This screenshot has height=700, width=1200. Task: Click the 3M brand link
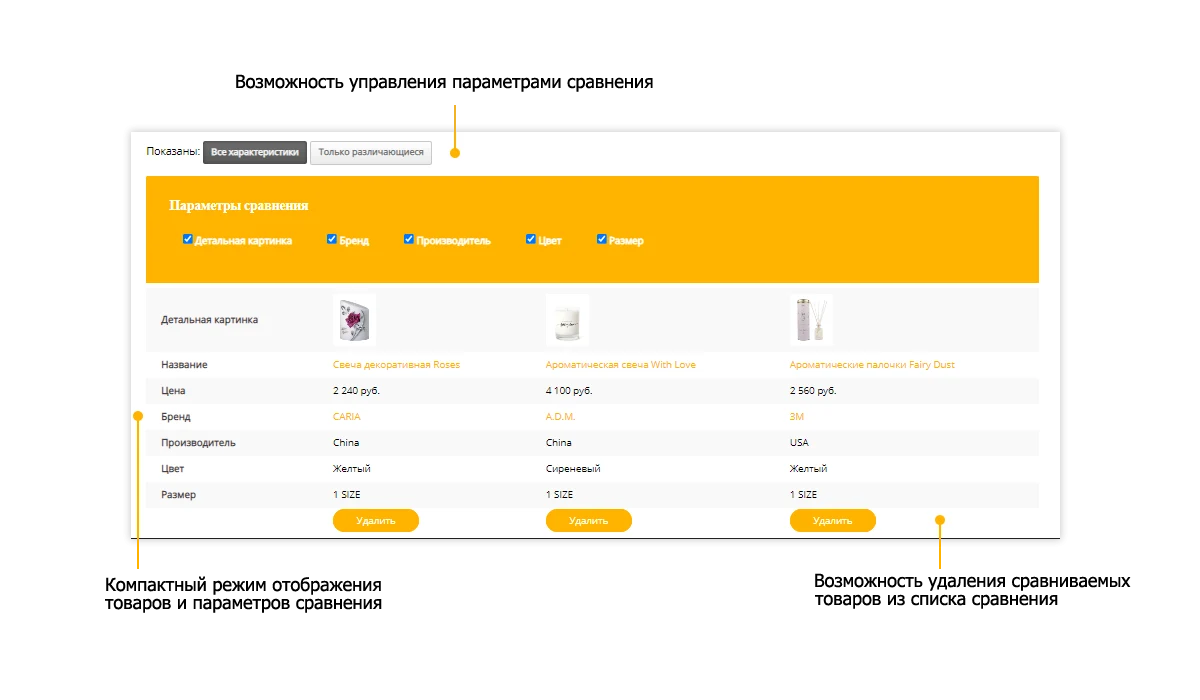pyautogui.click(x=797, y=417)
